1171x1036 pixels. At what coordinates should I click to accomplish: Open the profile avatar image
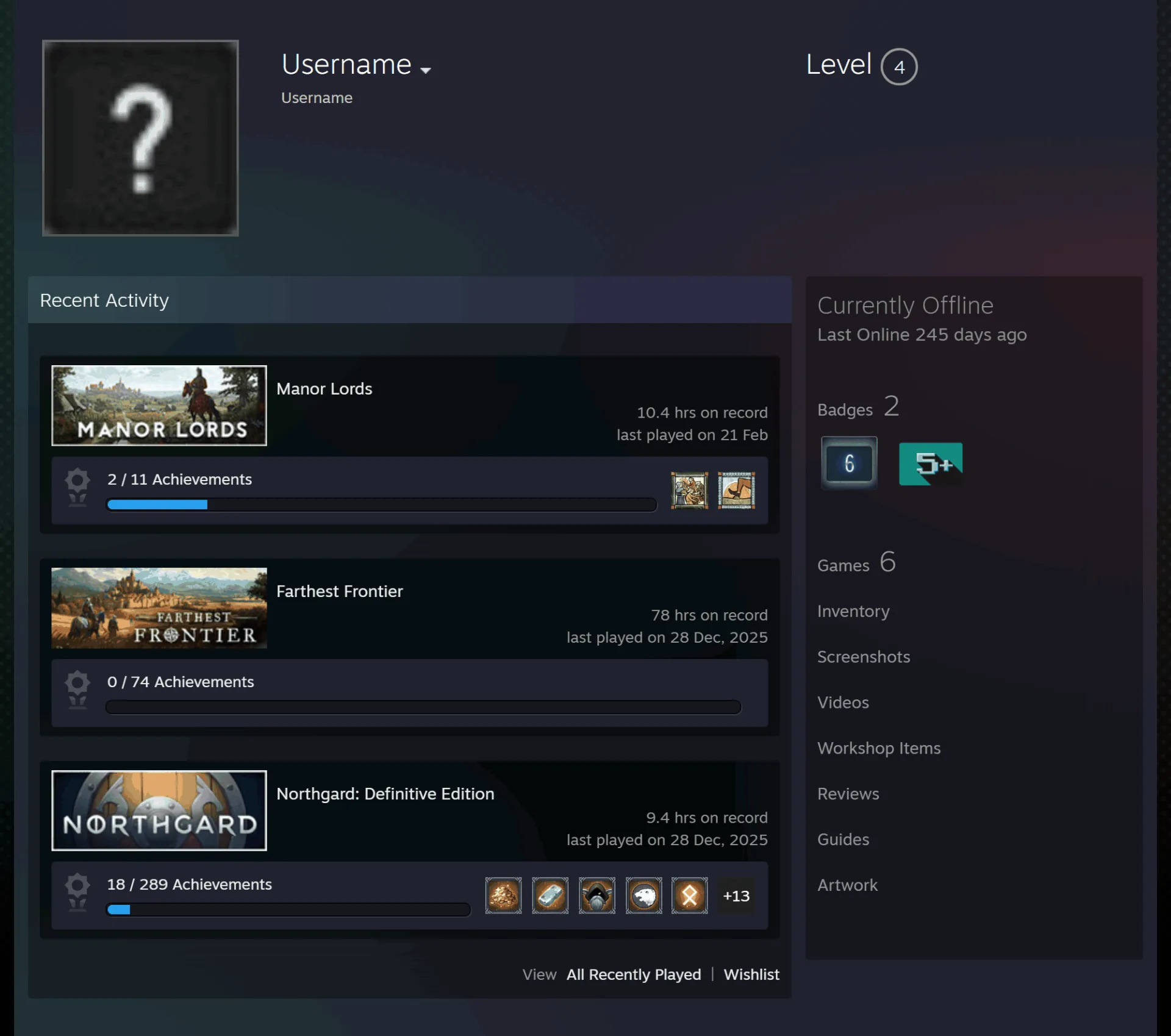coord(140,138)
